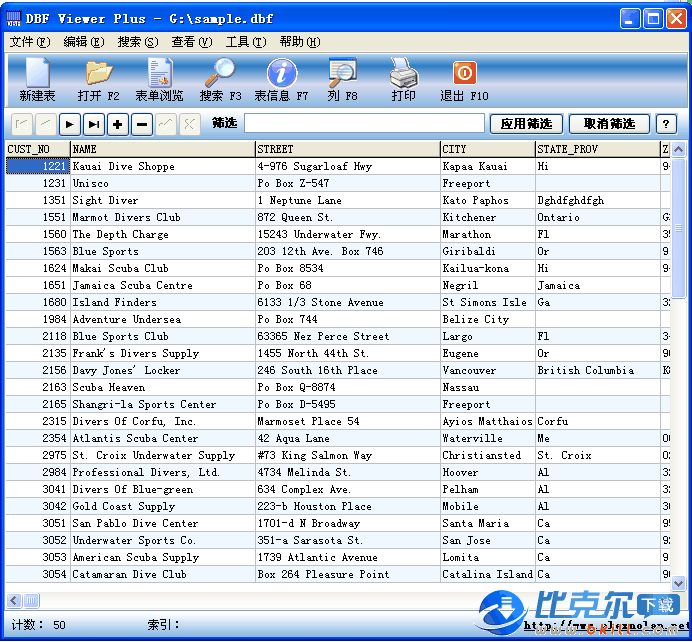The image size is (692, 642).
Task: Click 15243 Underwater Fwy. cell
Action: (348, 234)
